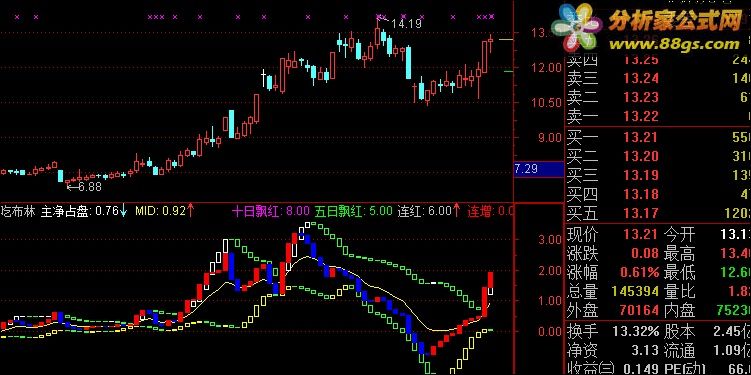The width and height of the screenshot is (751, 375).
Task: Click the 量比 volume ratio label
Action: point(679,291)
